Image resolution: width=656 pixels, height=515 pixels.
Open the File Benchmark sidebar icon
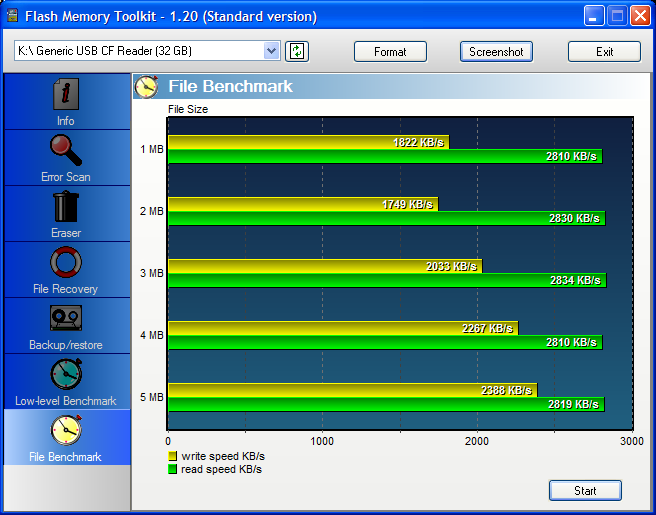coord(66,431)
